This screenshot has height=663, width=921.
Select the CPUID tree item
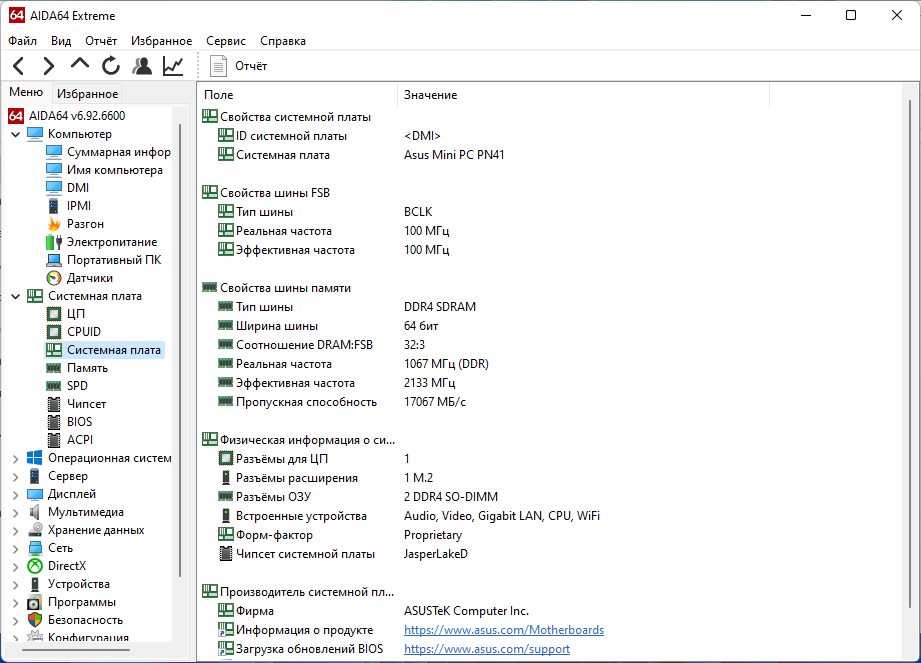[x=83, y=332]
